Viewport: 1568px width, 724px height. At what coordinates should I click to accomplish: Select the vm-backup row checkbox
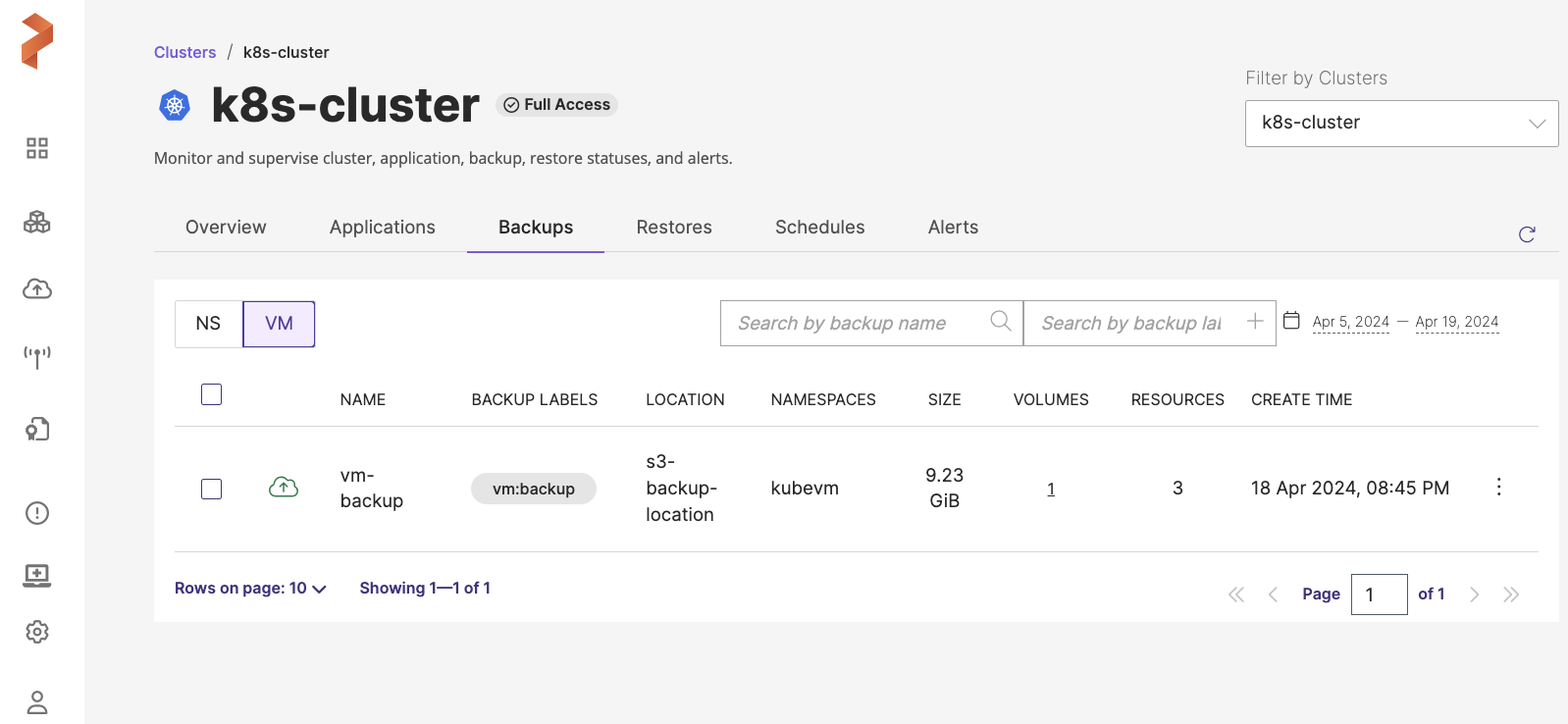[x=211, y=489]
